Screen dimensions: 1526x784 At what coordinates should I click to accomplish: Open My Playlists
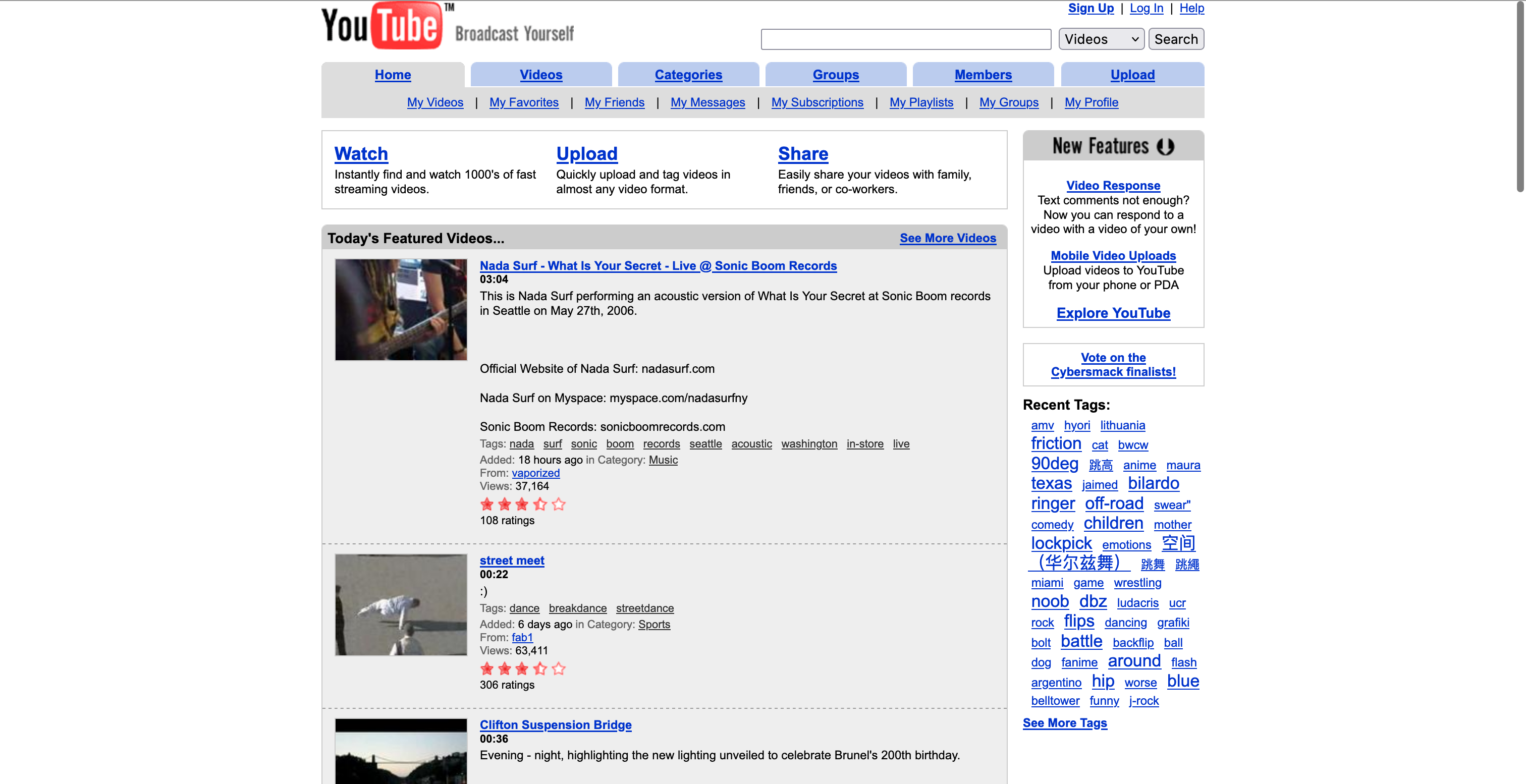[x=921, y=102]
